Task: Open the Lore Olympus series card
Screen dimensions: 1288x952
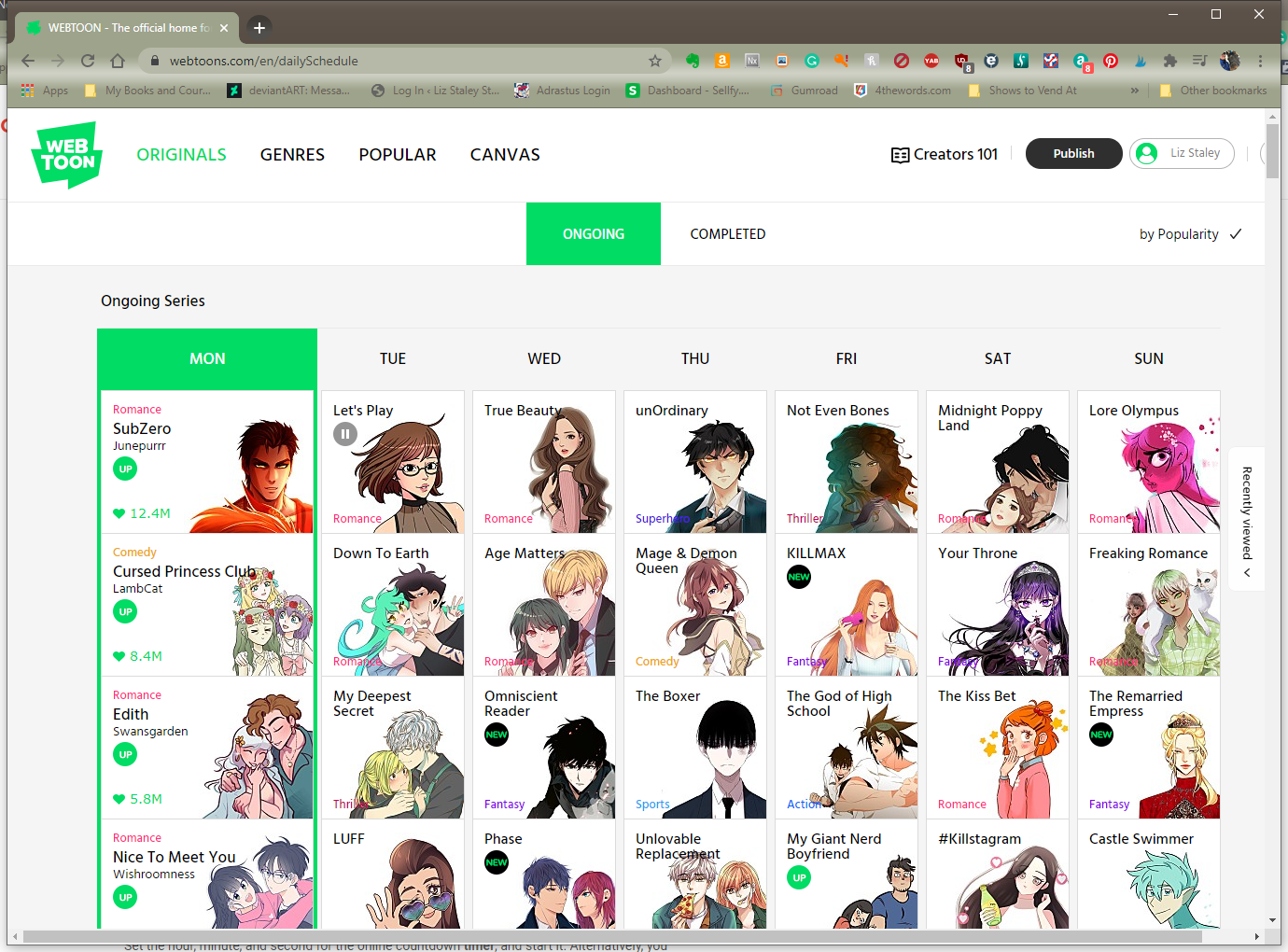Action: click(1149, 462)
